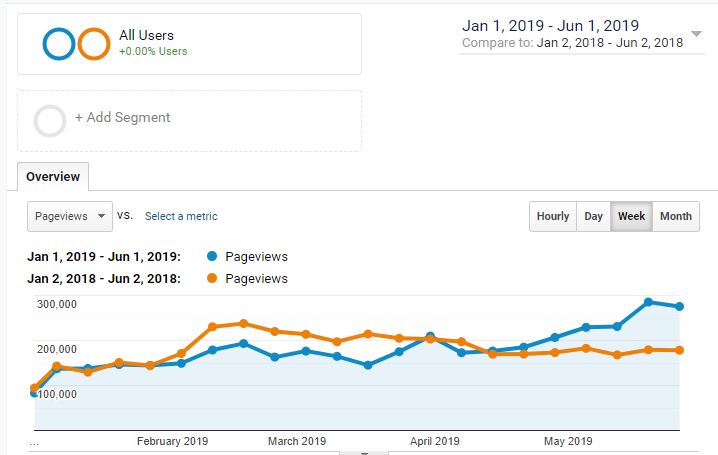Click the Select a metric link
This screenshot has width=718, height=455.
tap(181, 216)
